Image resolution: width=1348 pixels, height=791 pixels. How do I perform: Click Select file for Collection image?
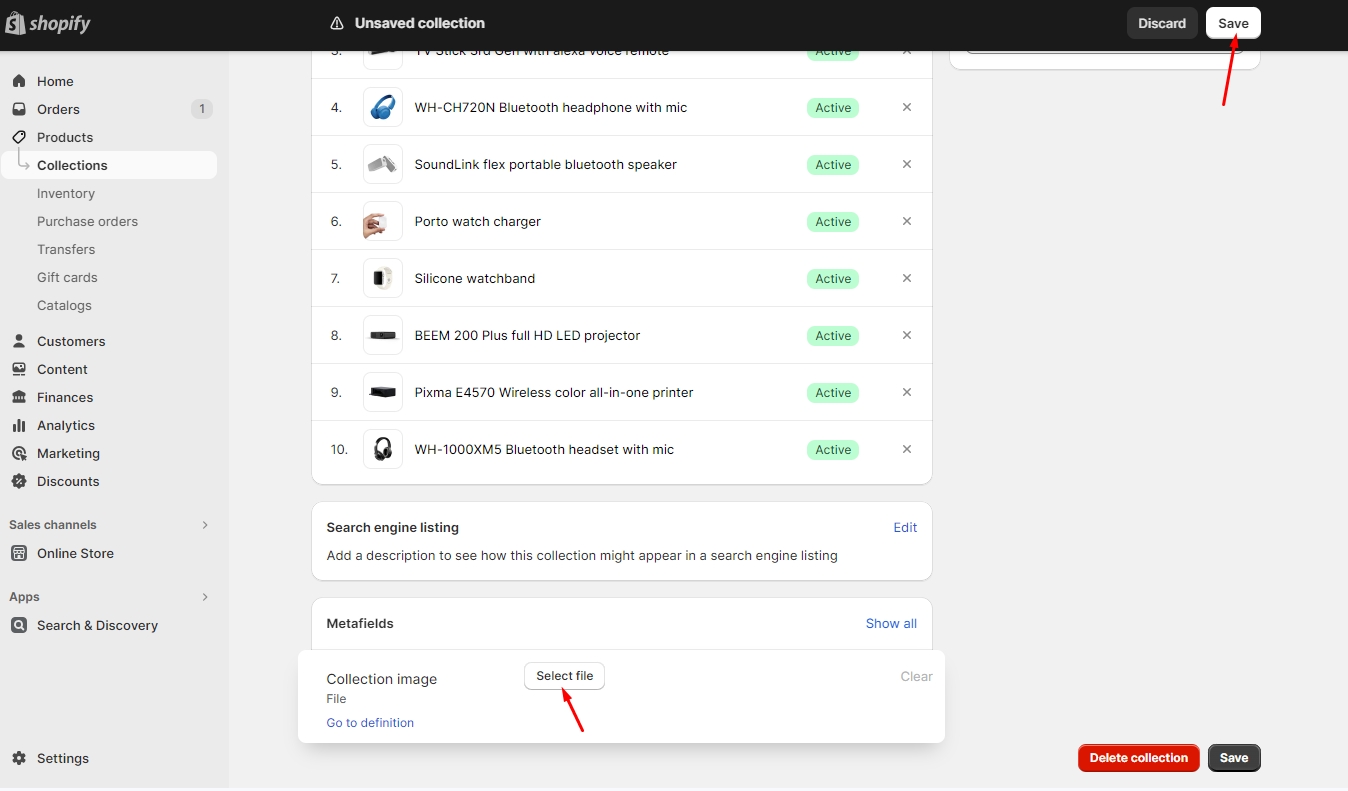pos(564,676)
